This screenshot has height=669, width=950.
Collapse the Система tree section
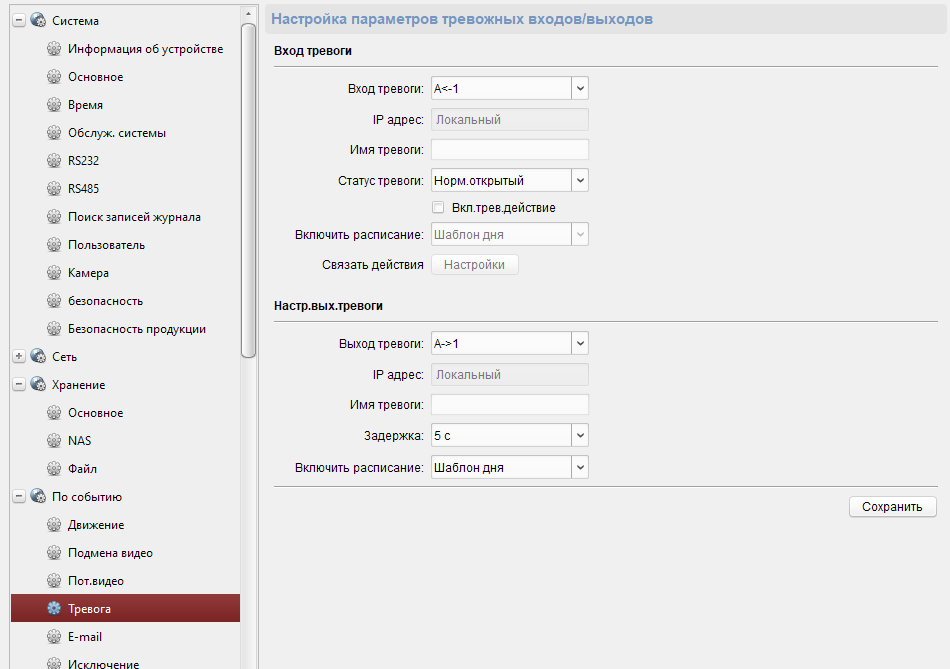pos(18,21)
